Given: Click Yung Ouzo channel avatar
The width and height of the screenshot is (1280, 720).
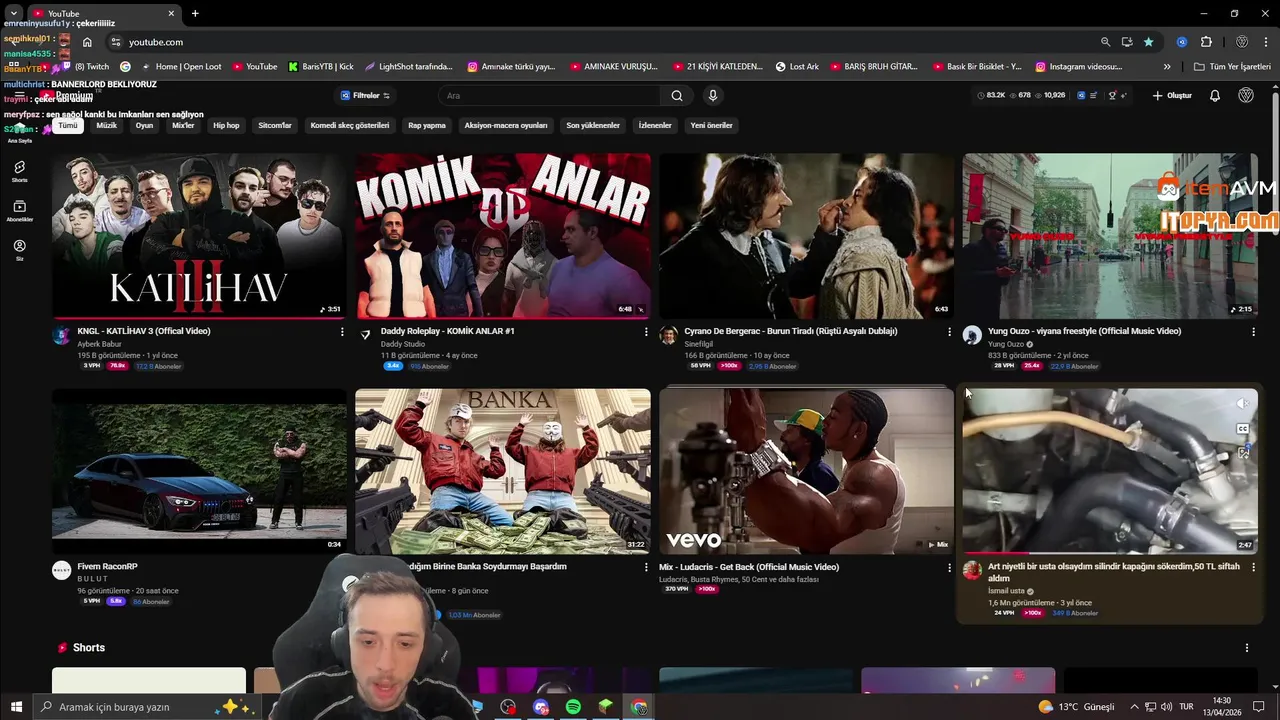Looking at the screenshot, I should (972, 335).
